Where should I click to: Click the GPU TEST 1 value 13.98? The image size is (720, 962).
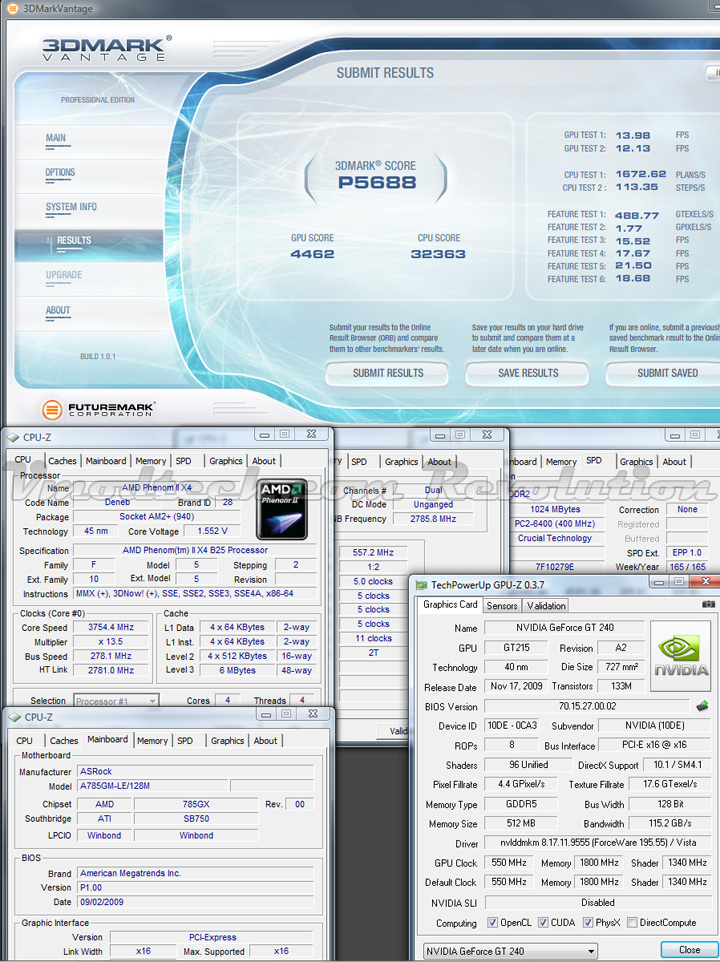pyautogui.click(x=633, y=136)
